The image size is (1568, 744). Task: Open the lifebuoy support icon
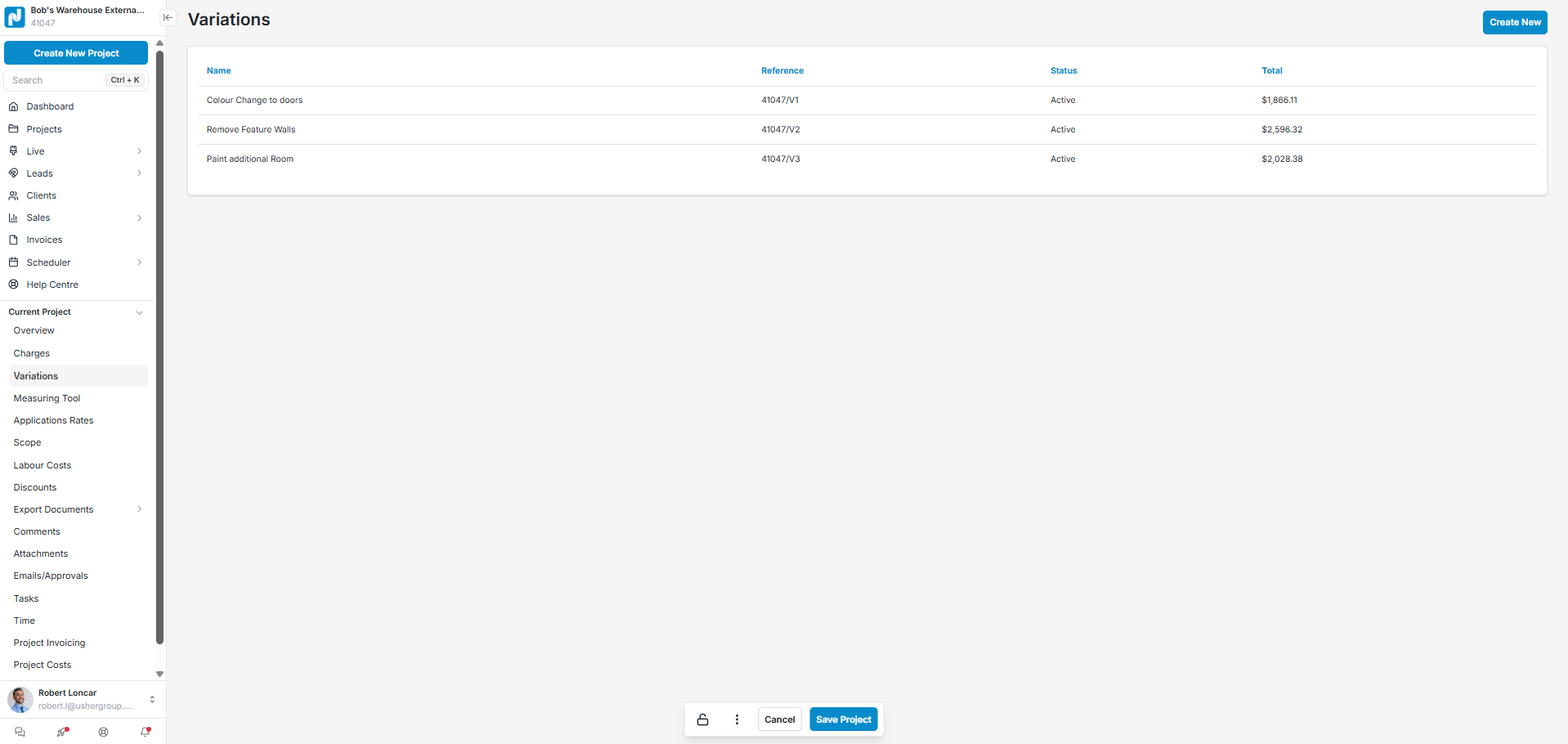[103, 732]
